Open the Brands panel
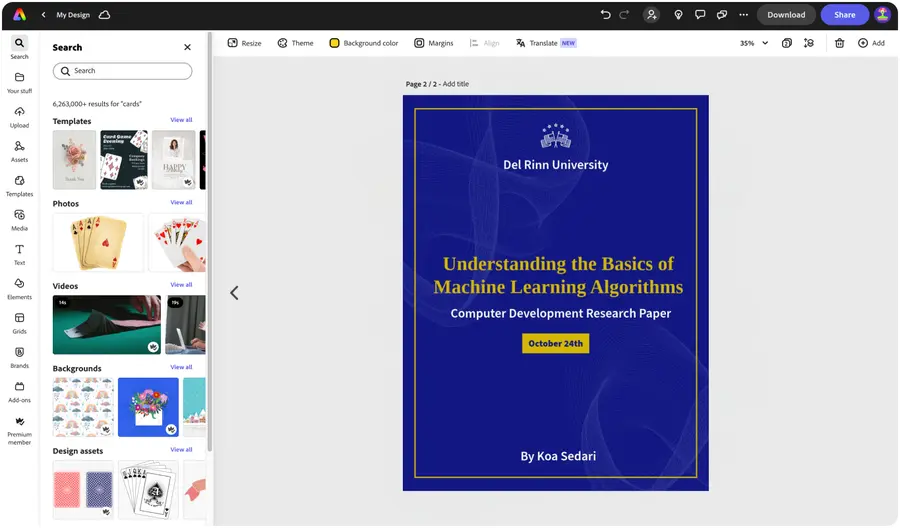The height and width of the screenshot is (528, 900). click(x=20, y=358)
